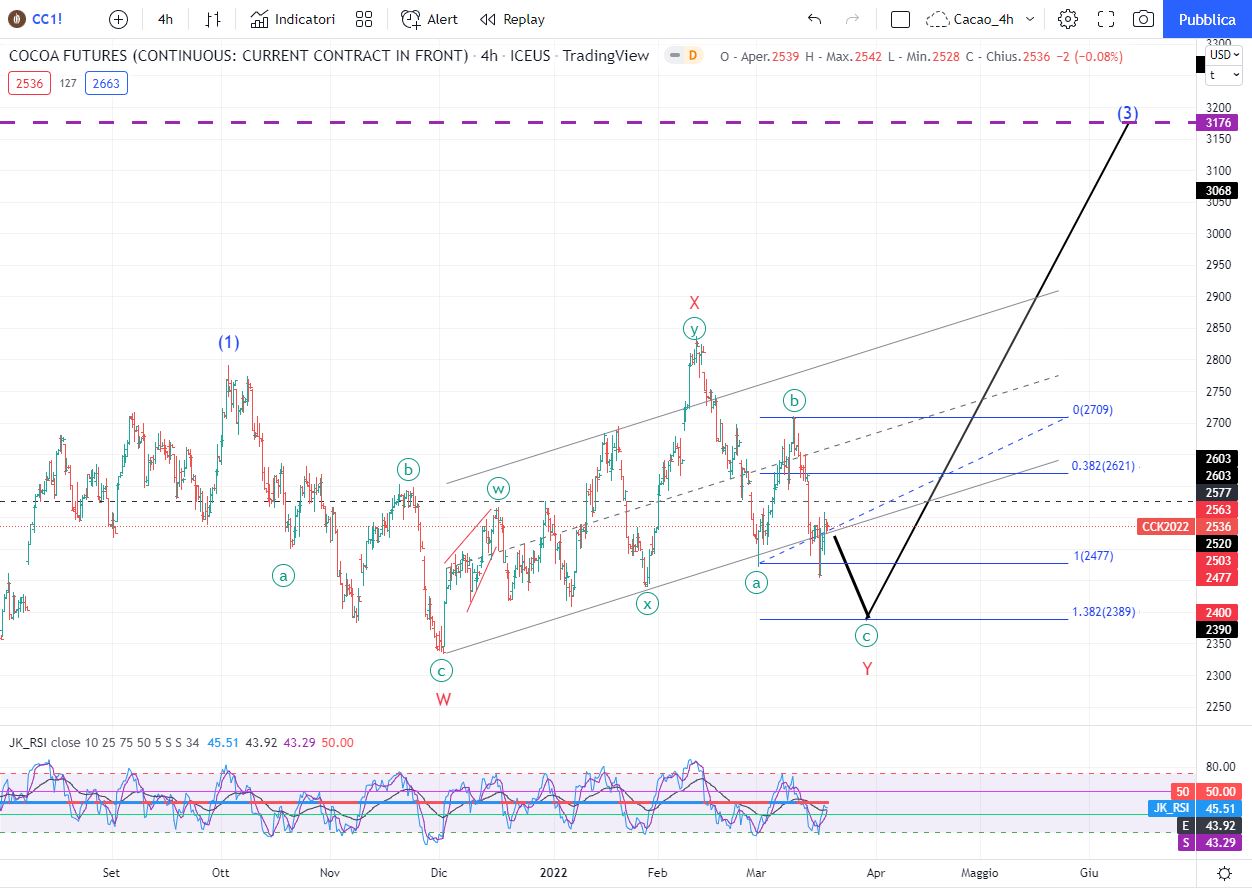Undo the last chart action
The height and width of the screenshot is (892, 1252).
pos(814,19)
